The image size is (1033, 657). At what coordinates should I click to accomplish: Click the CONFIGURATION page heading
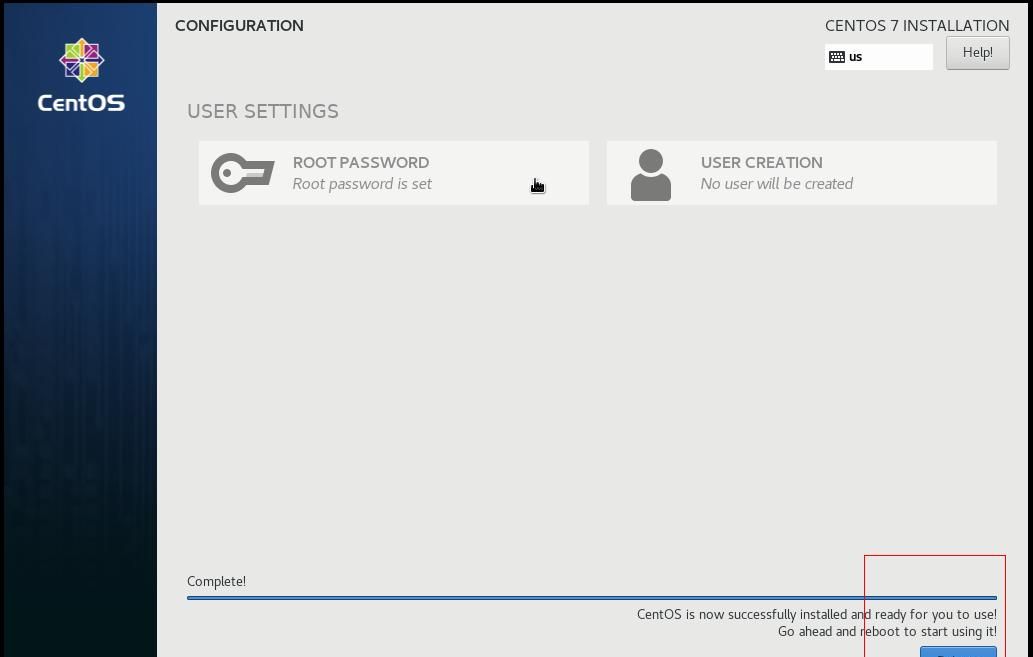point(239,26)
